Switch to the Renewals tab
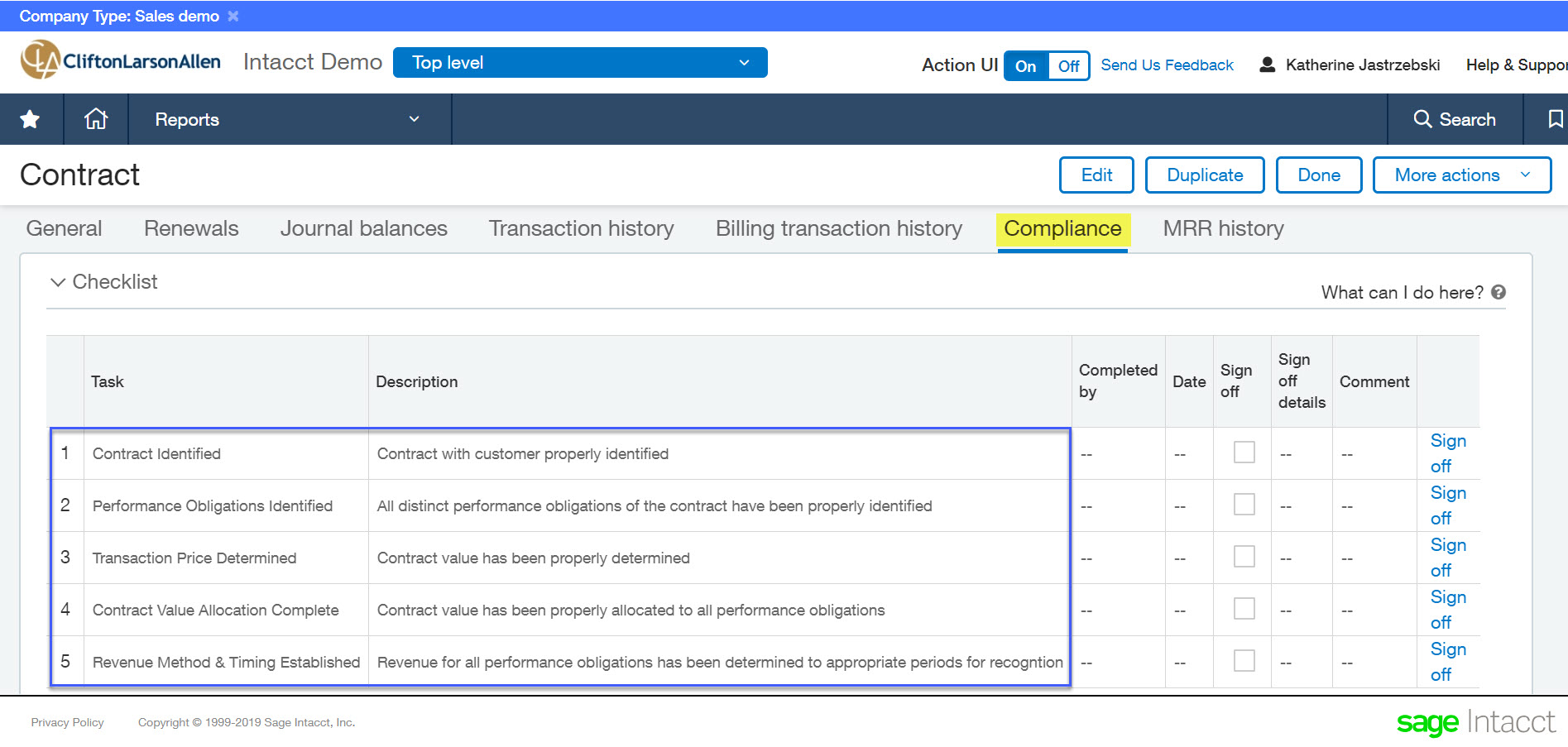 pyautogui.click(x=191, y=228)
